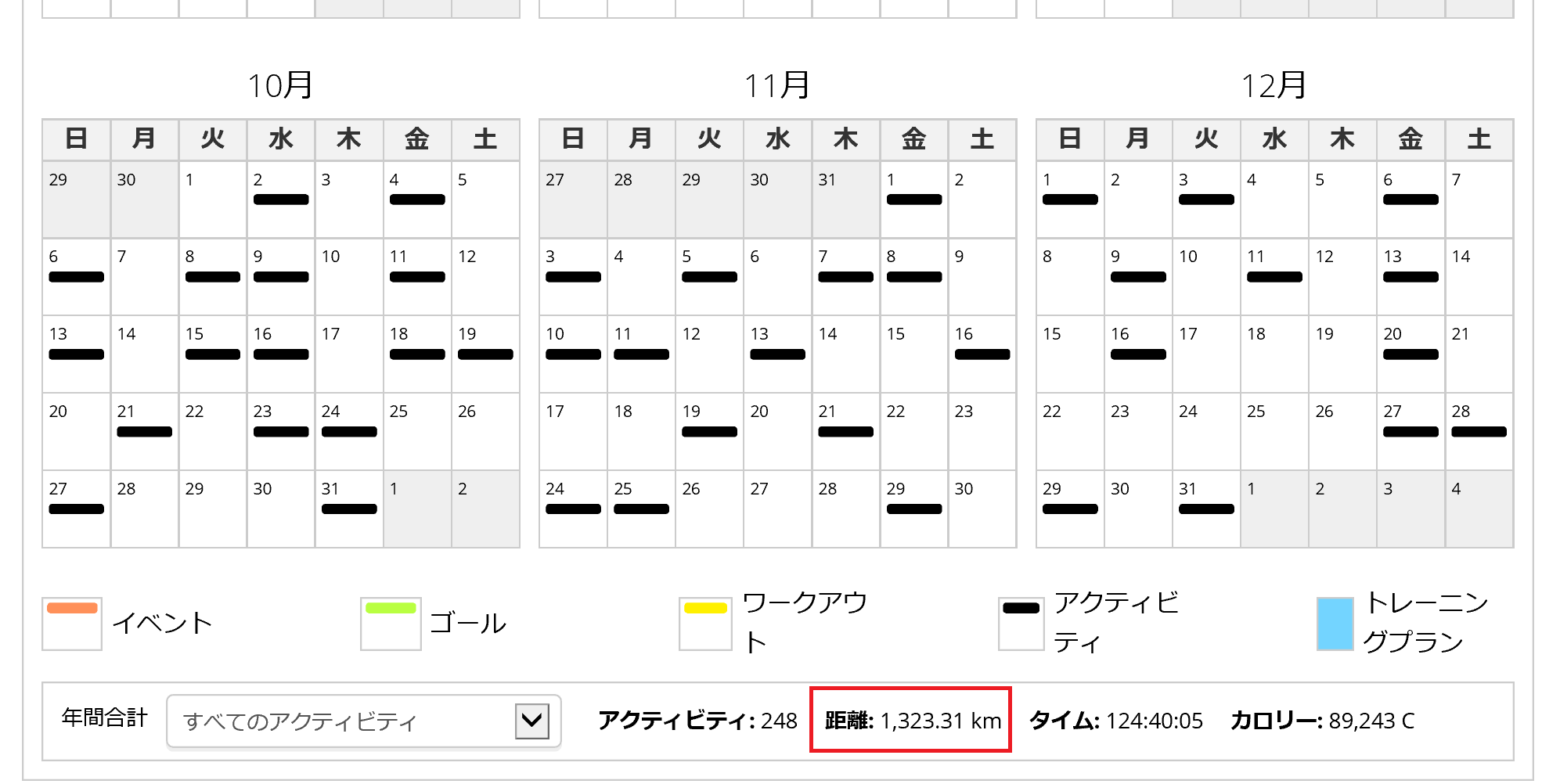Viewport: 1542px width, 784px height.
Task: Click the blue トレーニングプラン legend swatch
Action: (1335, 623)
